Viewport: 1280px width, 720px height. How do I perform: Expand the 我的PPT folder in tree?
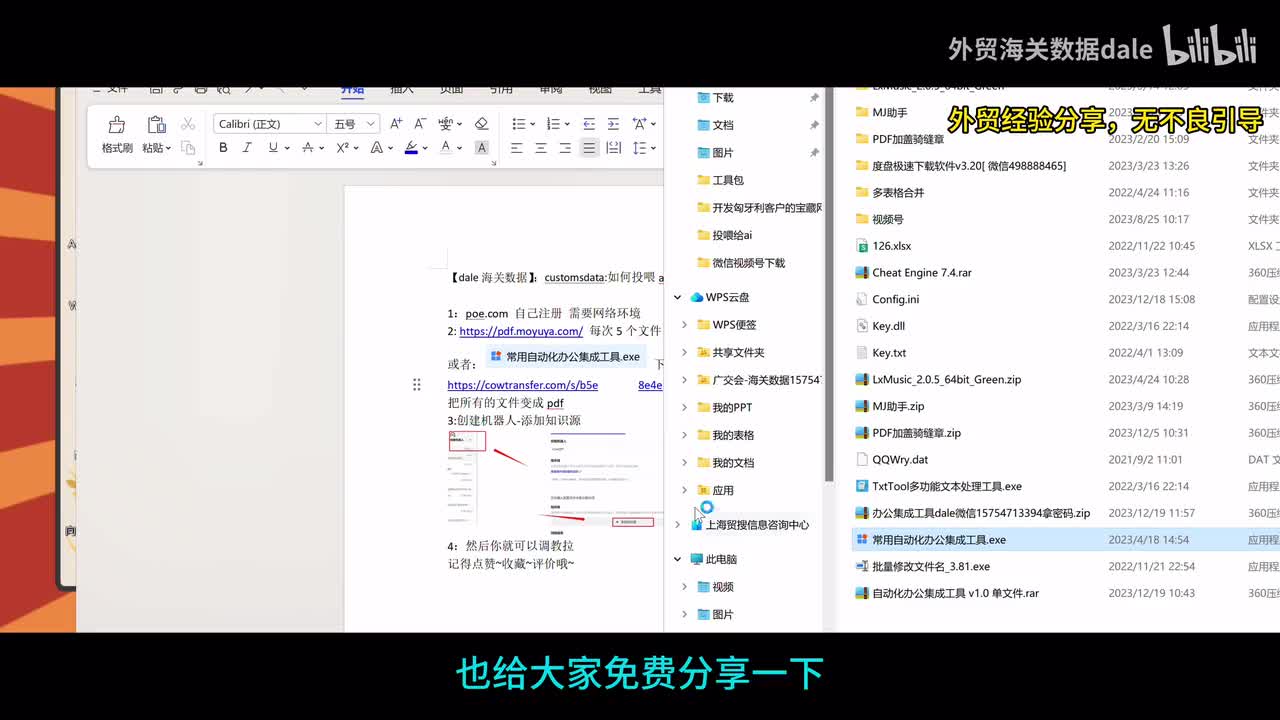coord(684,407)
